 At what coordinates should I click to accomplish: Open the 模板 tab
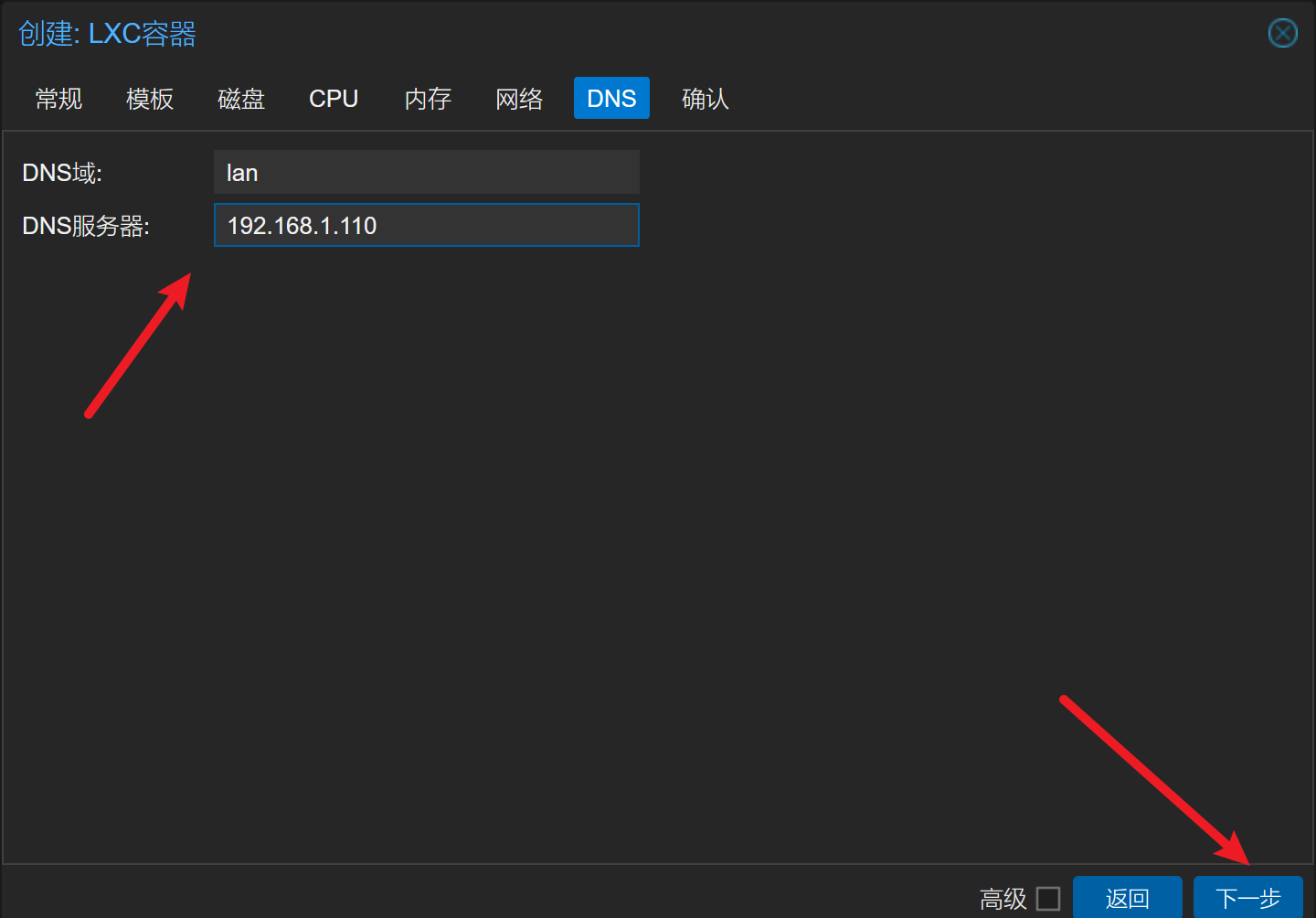150,99
